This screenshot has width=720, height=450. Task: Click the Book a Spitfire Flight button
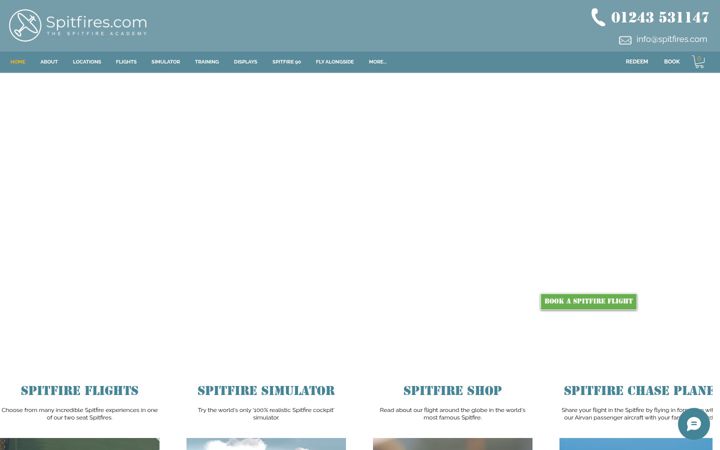tap(589, 301)
